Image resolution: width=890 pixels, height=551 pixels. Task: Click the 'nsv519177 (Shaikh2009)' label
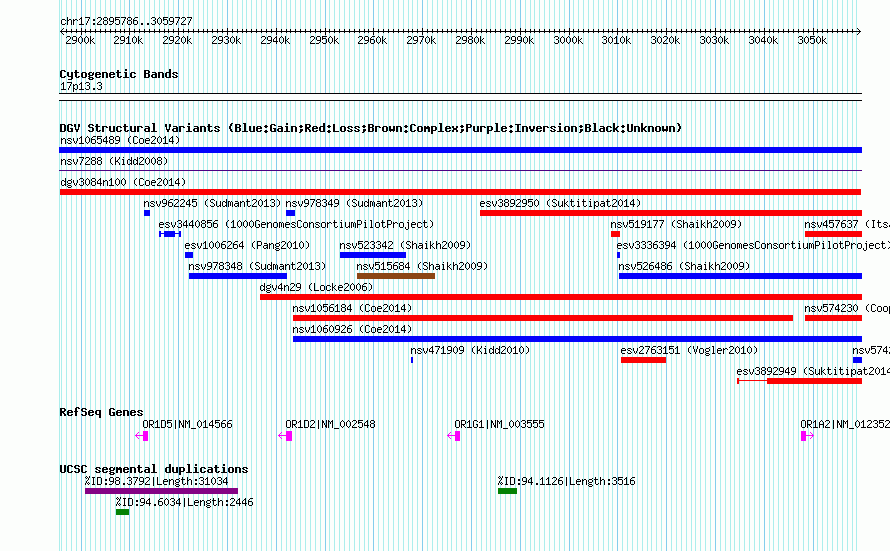[x=677, y=224]
